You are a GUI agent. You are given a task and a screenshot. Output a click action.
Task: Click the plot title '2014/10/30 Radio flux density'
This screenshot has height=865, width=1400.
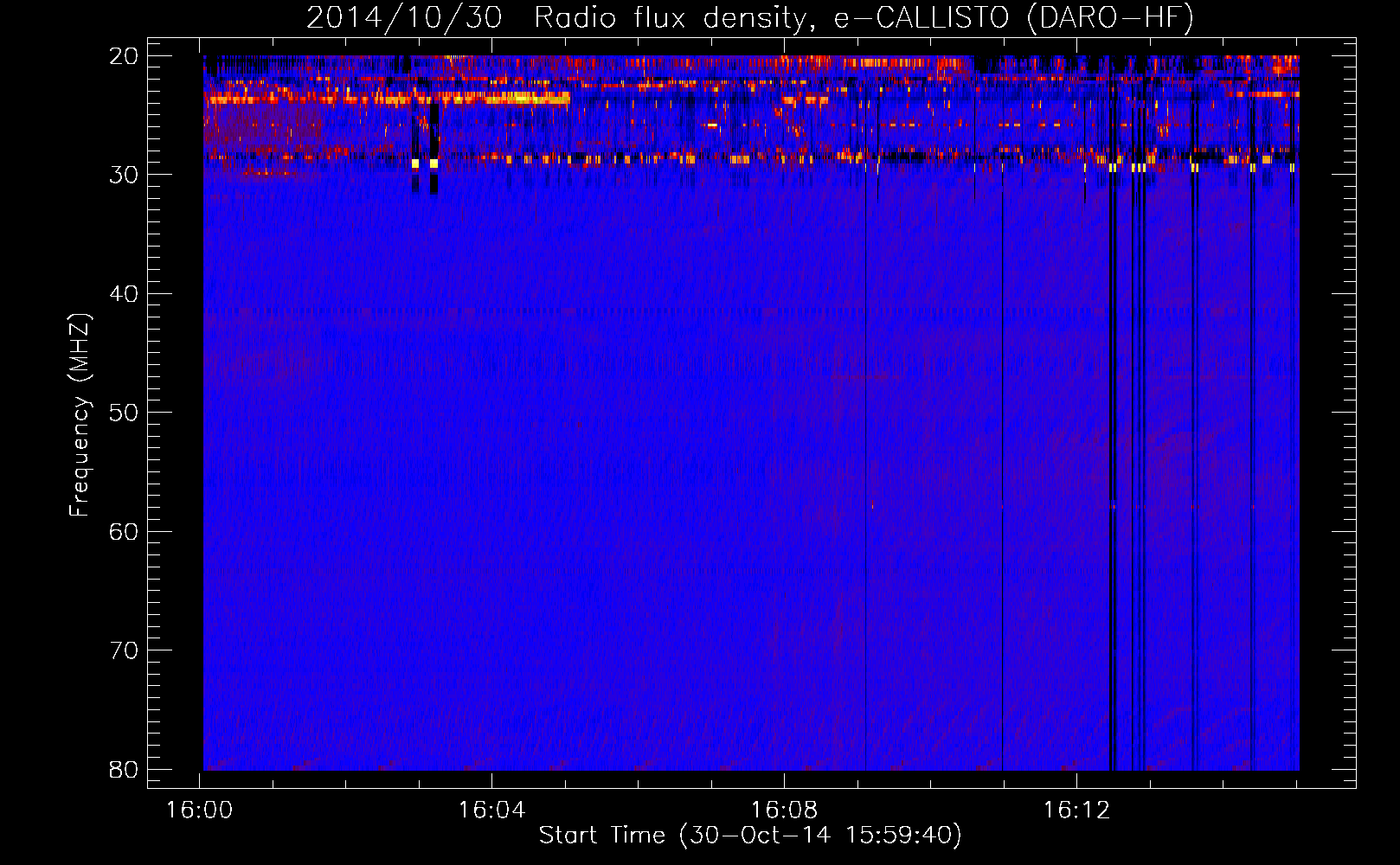750,18
